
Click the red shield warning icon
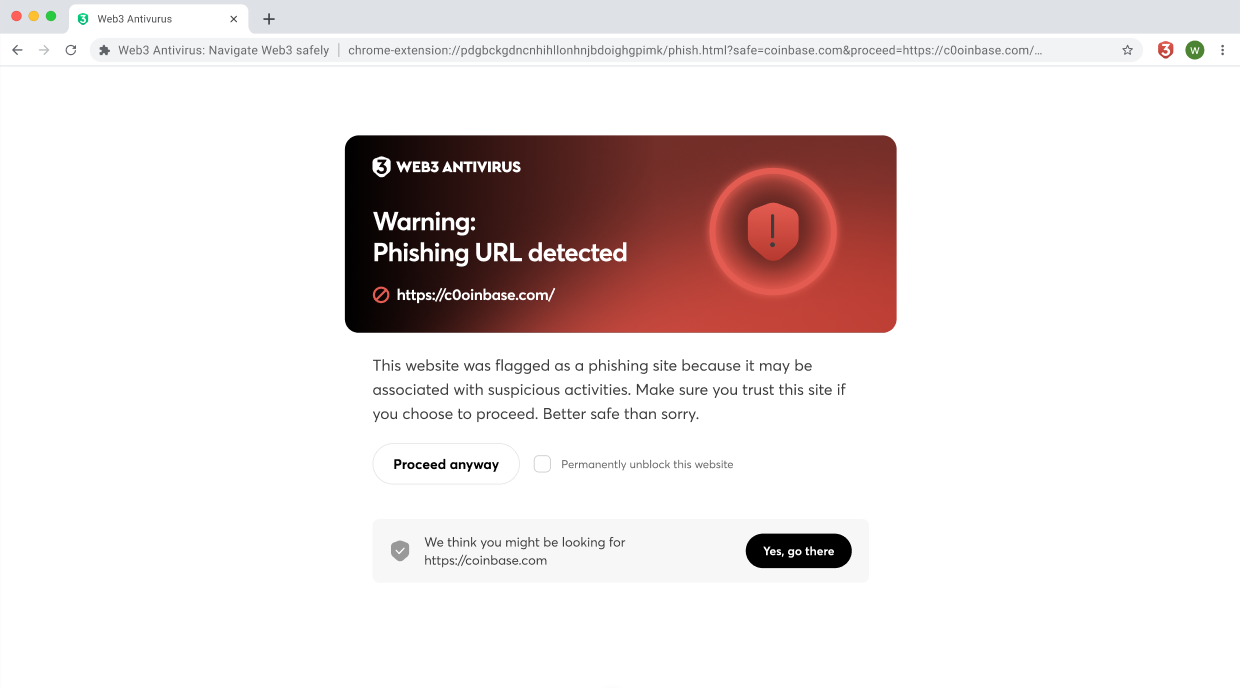(x=772, y=232)
